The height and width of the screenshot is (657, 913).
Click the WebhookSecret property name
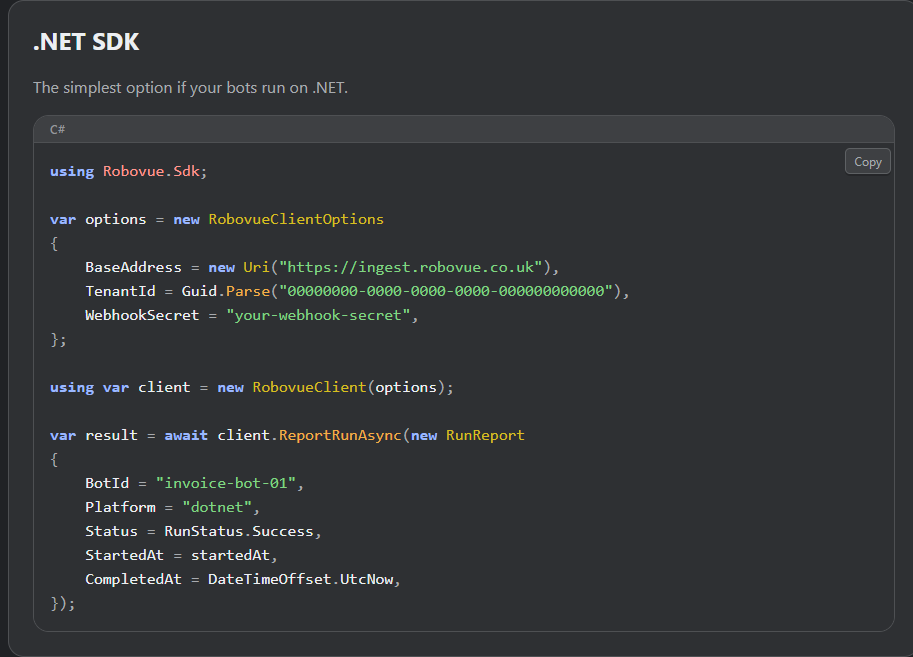pos(142,315)
